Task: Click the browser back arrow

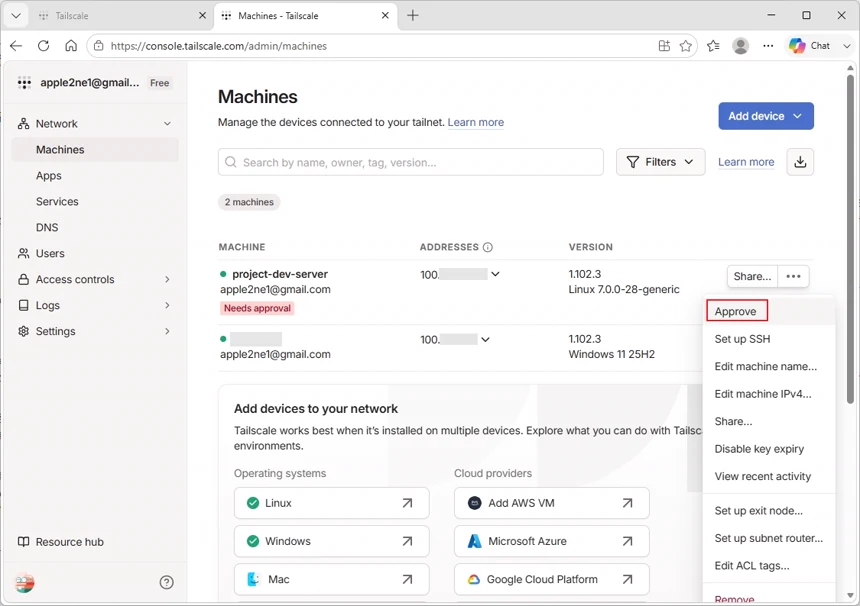Action: 16,46
